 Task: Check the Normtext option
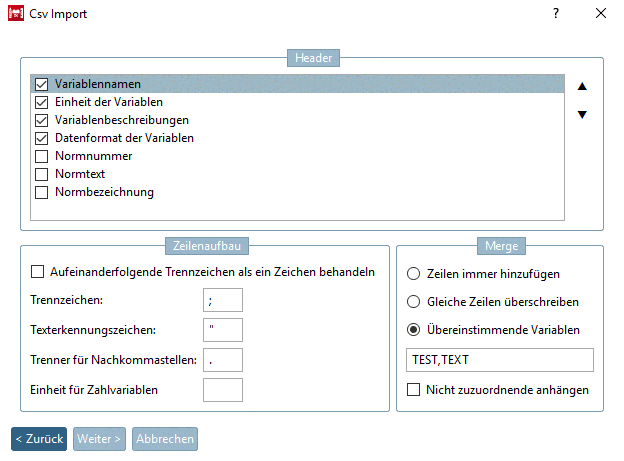point(41,175)
